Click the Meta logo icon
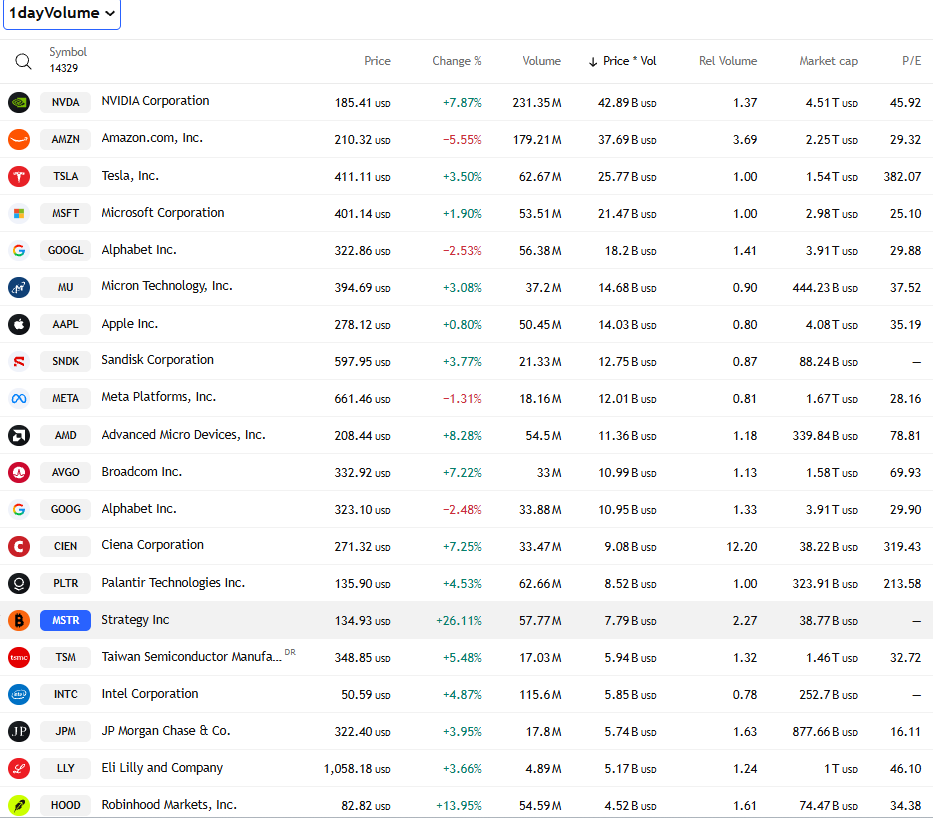The width and height of the screenshot is (933, 818). pos(19,398)
